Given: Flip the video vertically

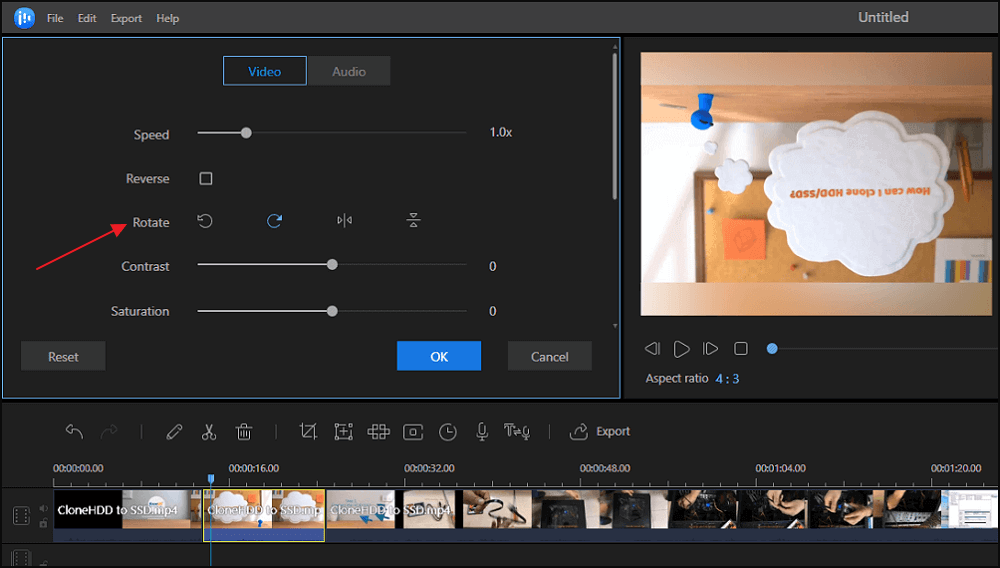Looking at the screenshot, I should (413, 221).
